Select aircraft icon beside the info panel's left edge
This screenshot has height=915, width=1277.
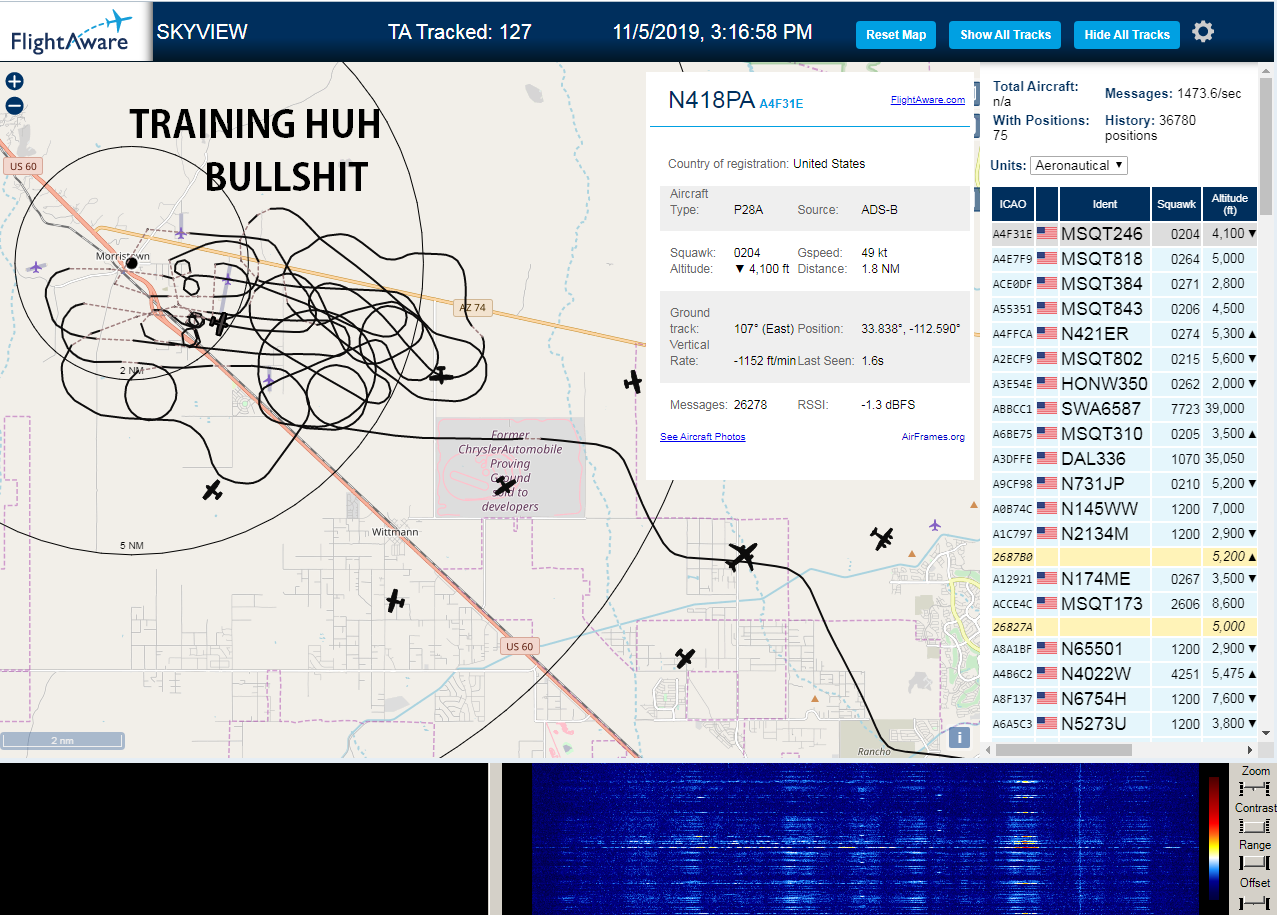[x=632, y=381]
